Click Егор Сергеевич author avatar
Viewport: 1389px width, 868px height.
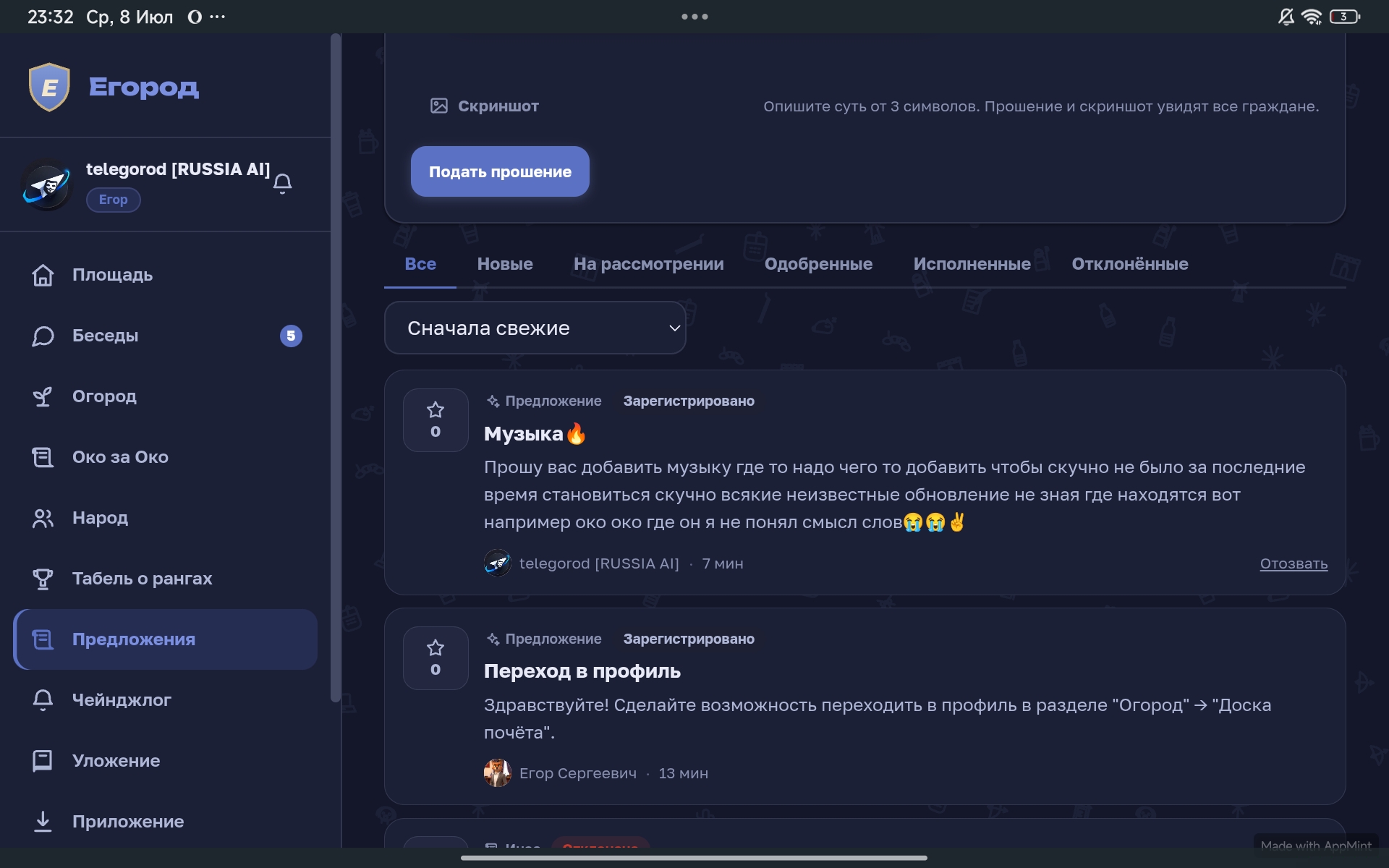(498, 773)
